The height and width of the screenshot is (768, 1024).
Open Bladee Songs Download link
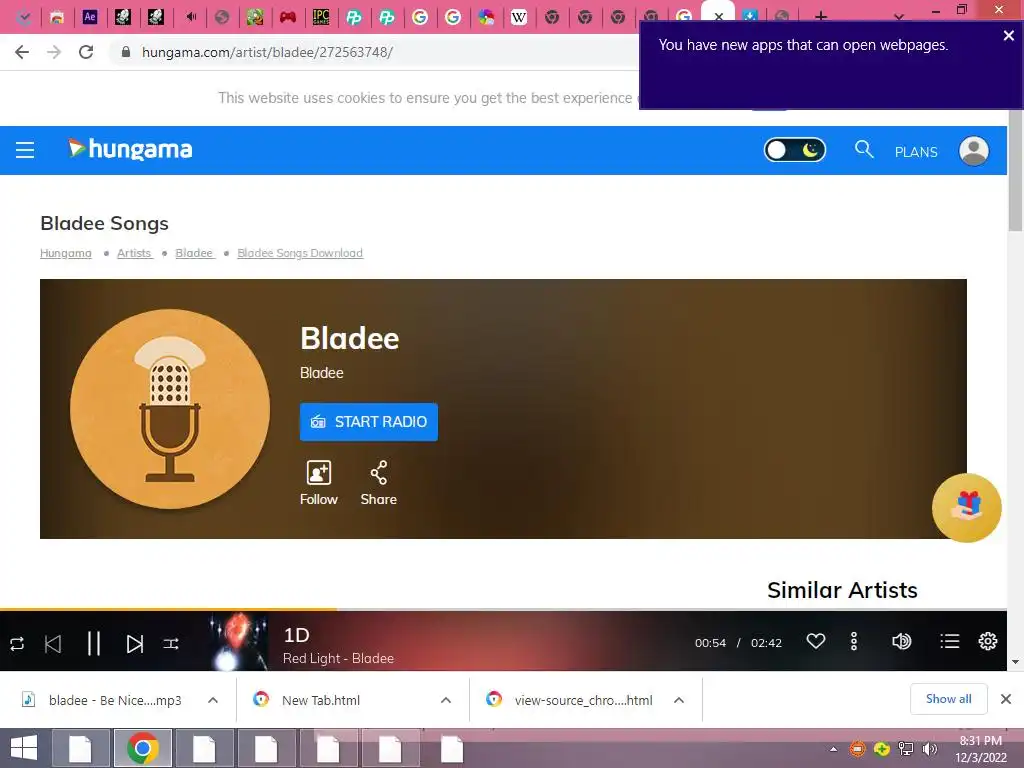pos(300,253)
